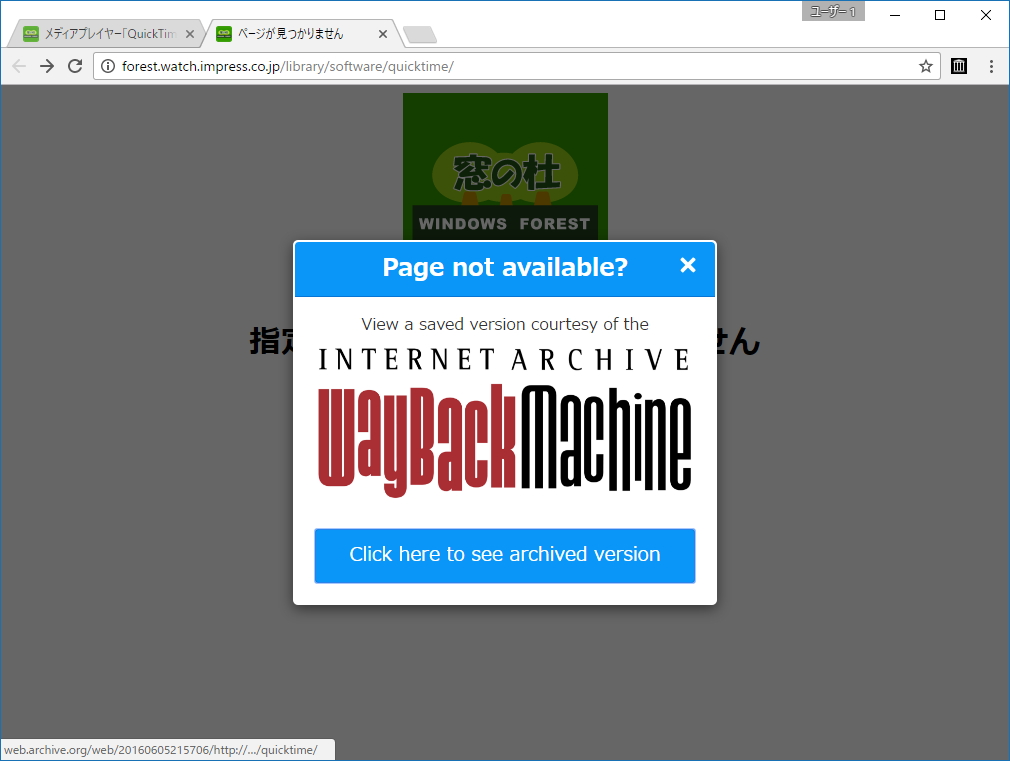Reload the page using the refresh icon
Screen dimensions: 1010x761
[x=74, y=66]
